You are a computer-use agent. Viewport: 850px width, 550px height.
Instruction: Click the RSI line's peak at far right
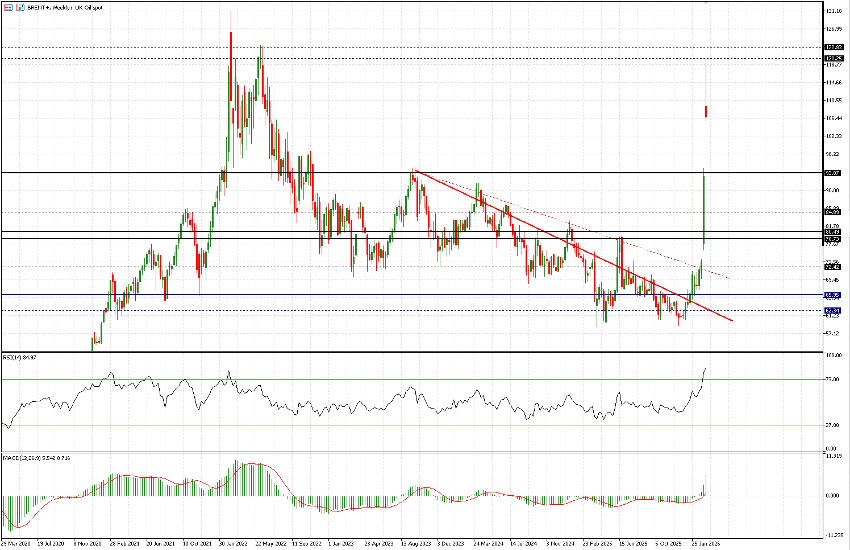coord(706,368)
